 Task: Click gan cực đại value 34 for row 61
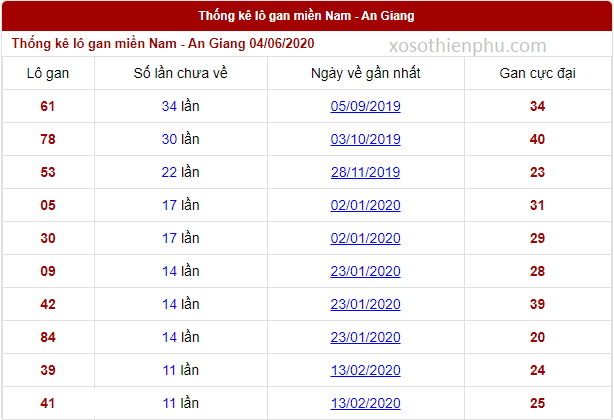coord(537,106)
